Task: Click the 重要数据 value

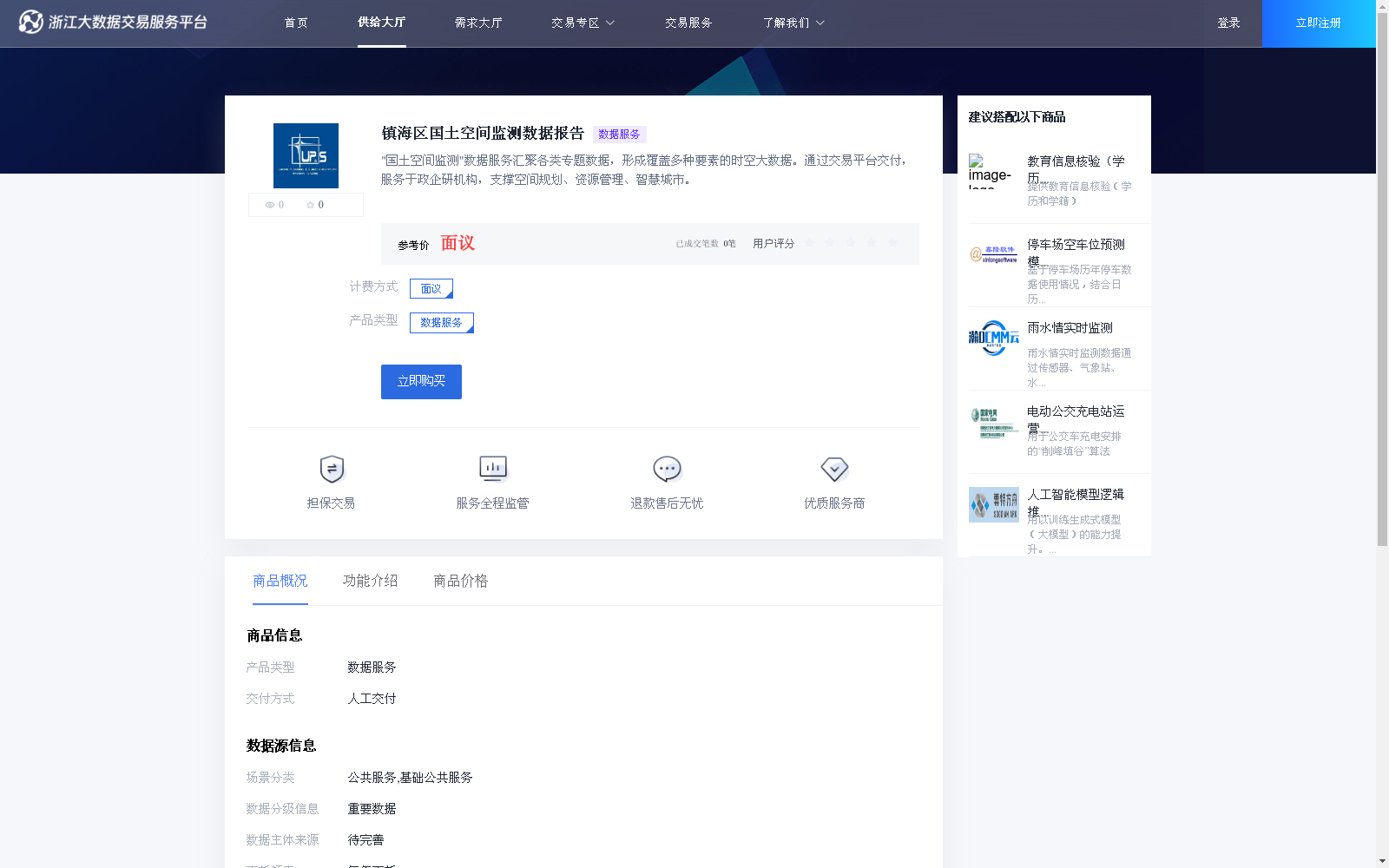Action: [x=372, y=809]
